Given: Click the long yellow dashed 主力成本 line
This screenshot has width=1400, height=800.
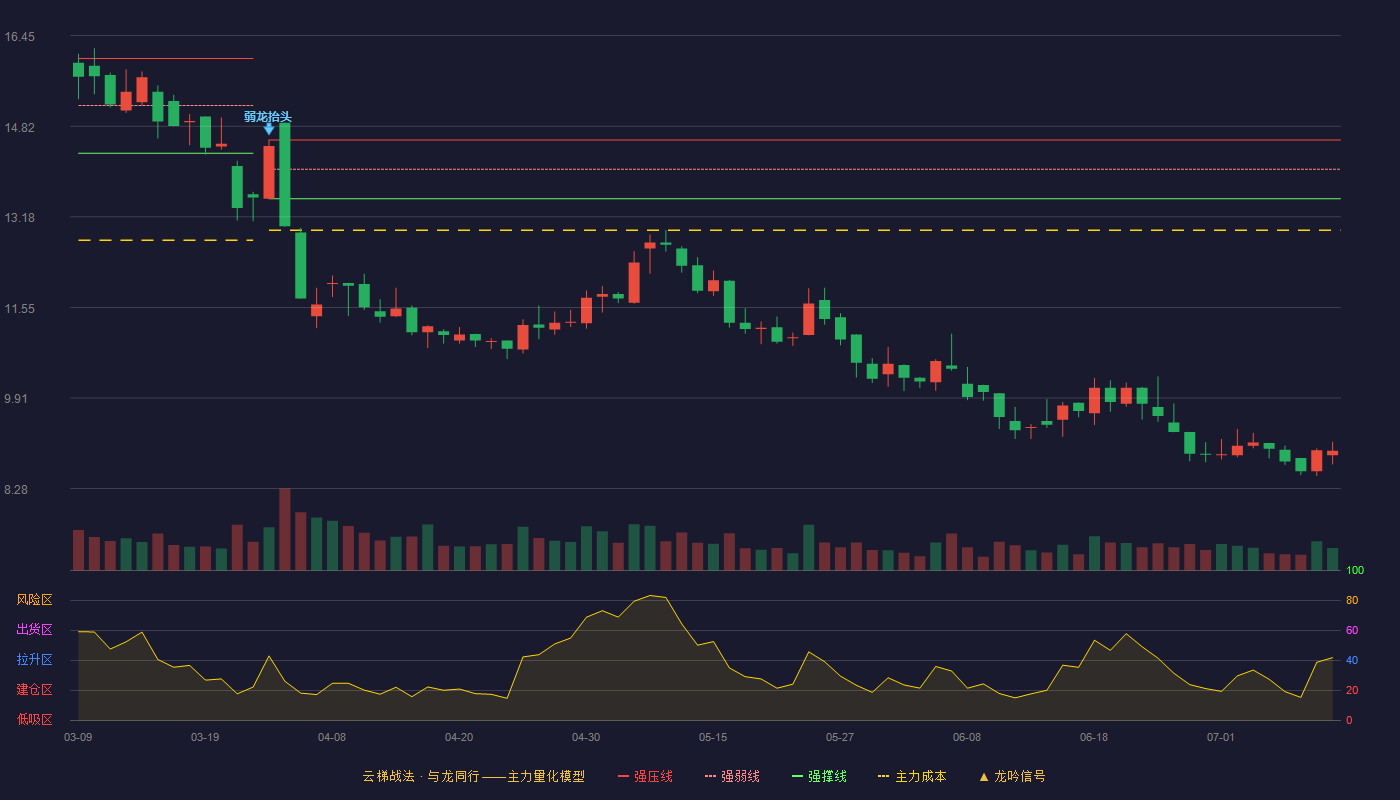Looking at the screenshot, I should pos(805,230).
